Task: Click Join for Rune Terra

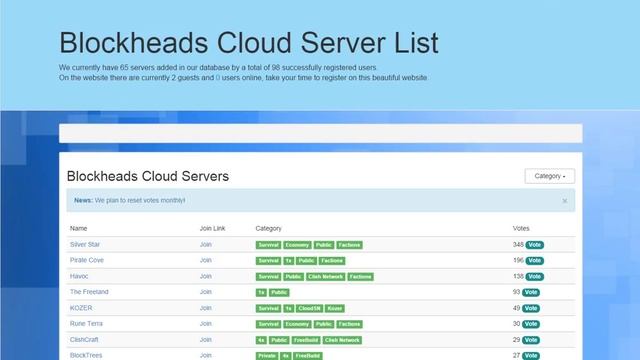Action: point(206,324)
